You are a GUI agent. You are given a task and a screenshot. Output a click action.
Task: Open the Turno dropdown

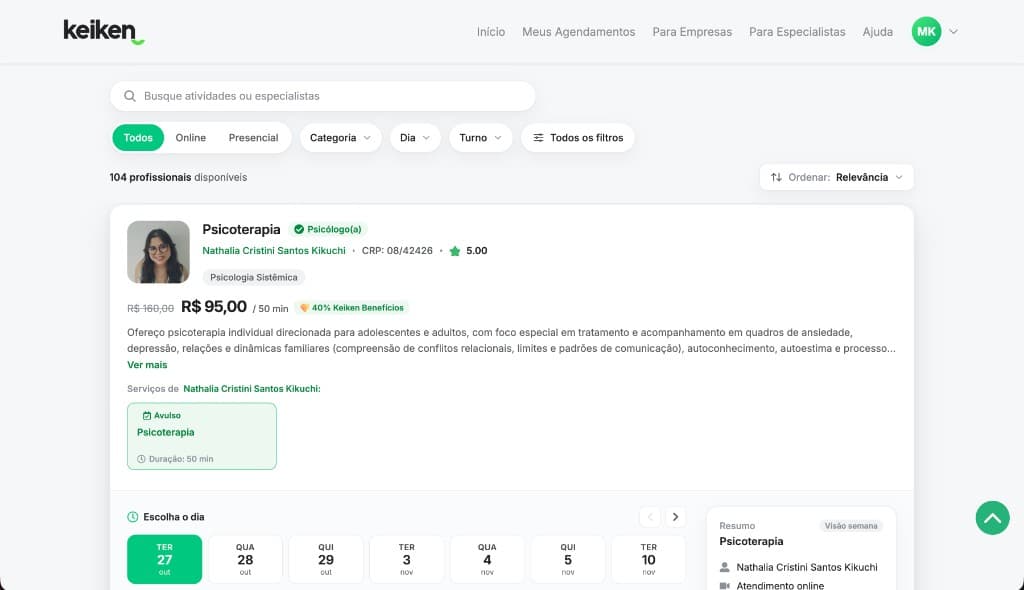pos(481,138)
